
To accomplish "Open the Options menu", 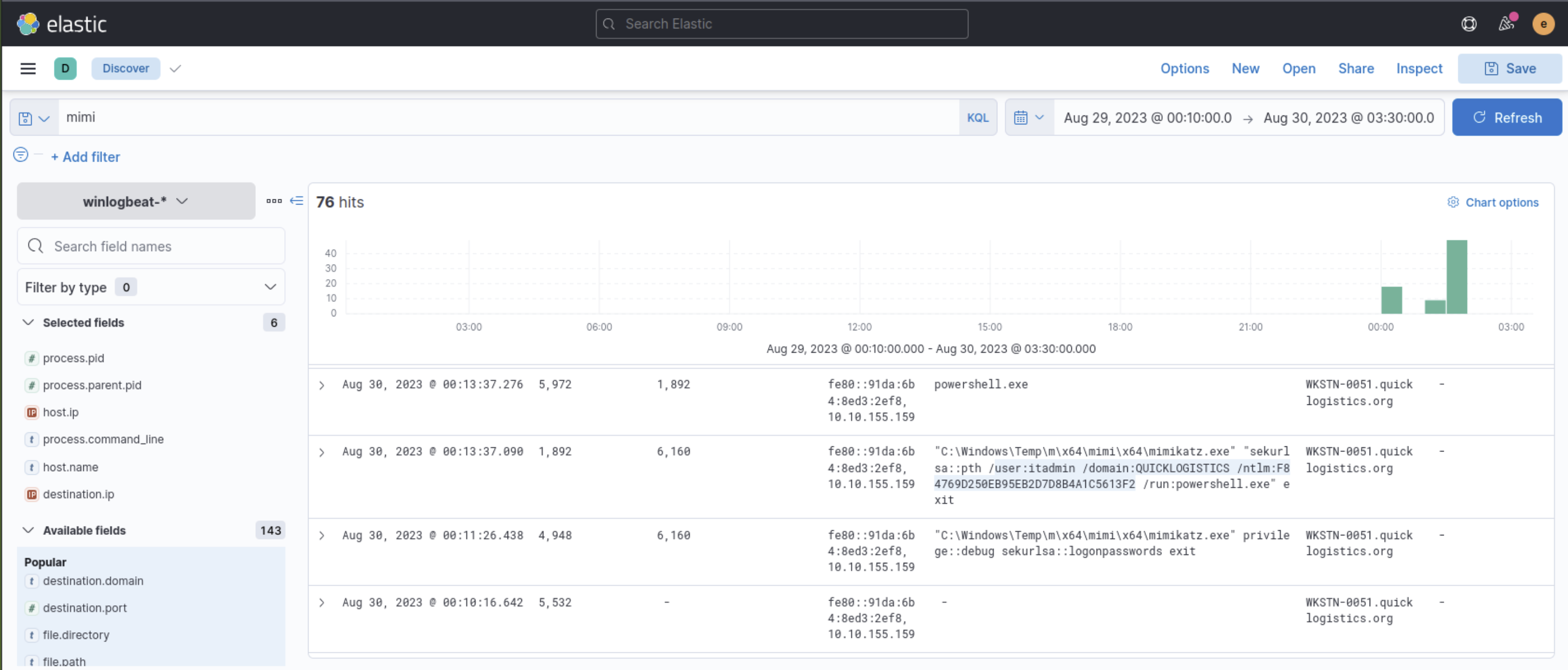I will [1184, 69].
